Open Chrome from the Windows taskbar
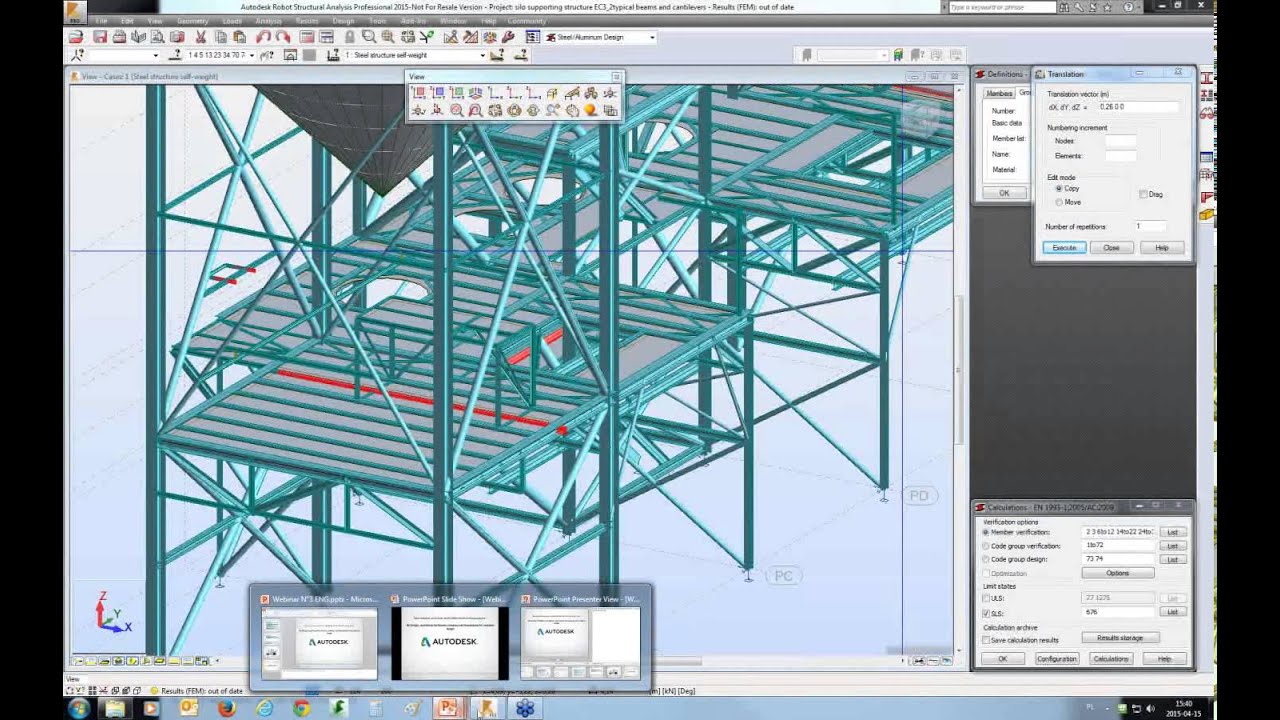The height and width of the screenshot is (720, 1280). click(x=302, y=707)
